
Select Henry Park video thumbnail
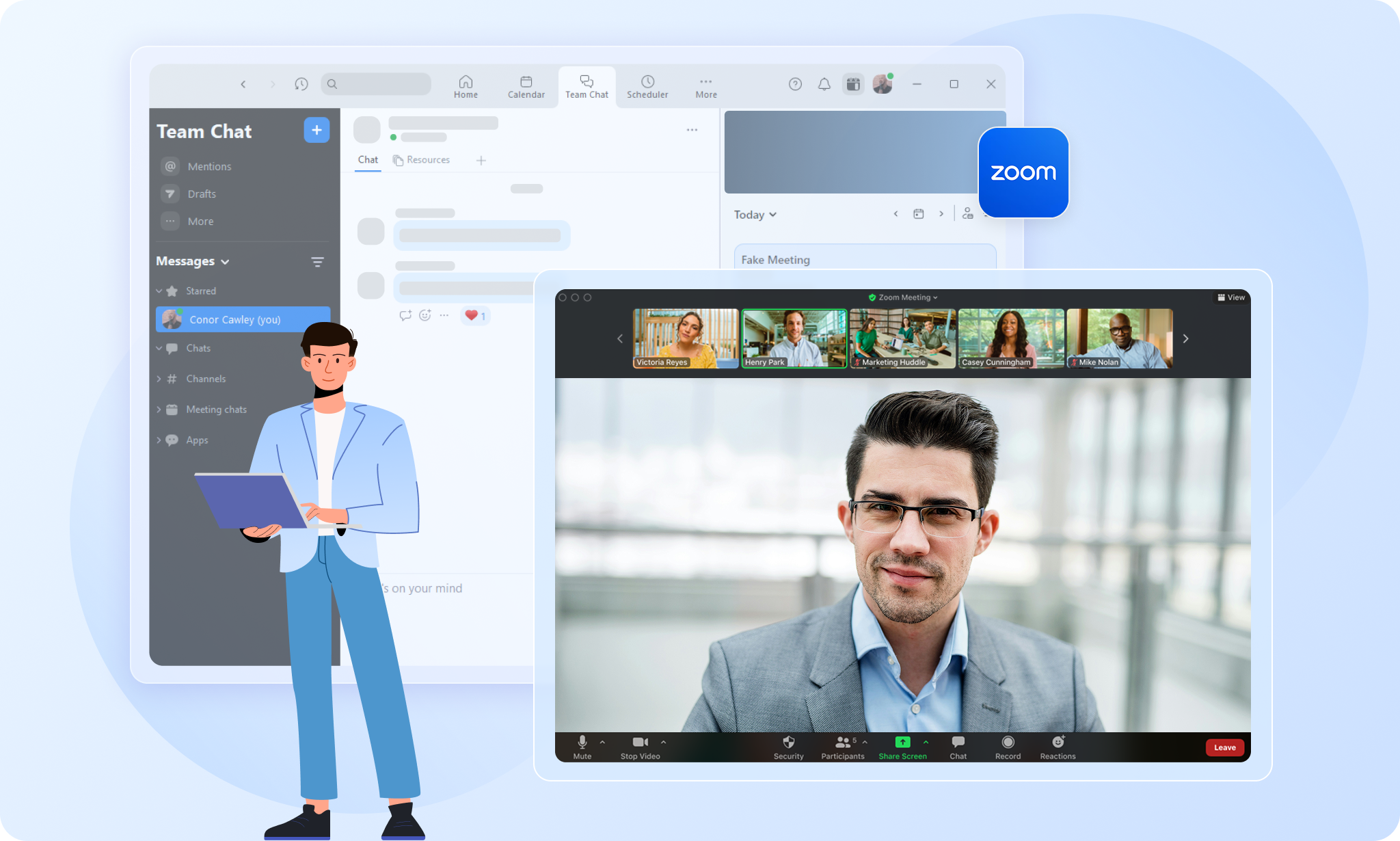[794, 338]
